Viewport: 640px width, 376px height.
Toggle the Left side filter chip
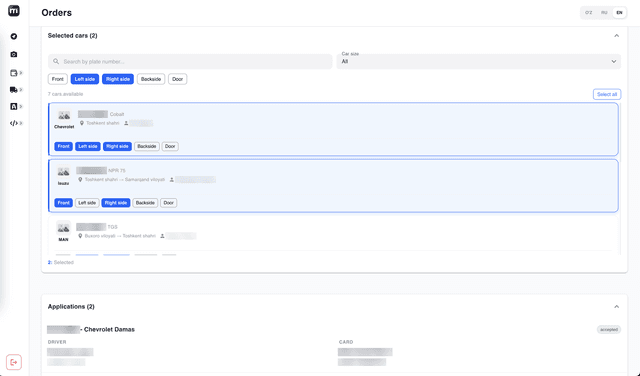[x=85, y=79]
